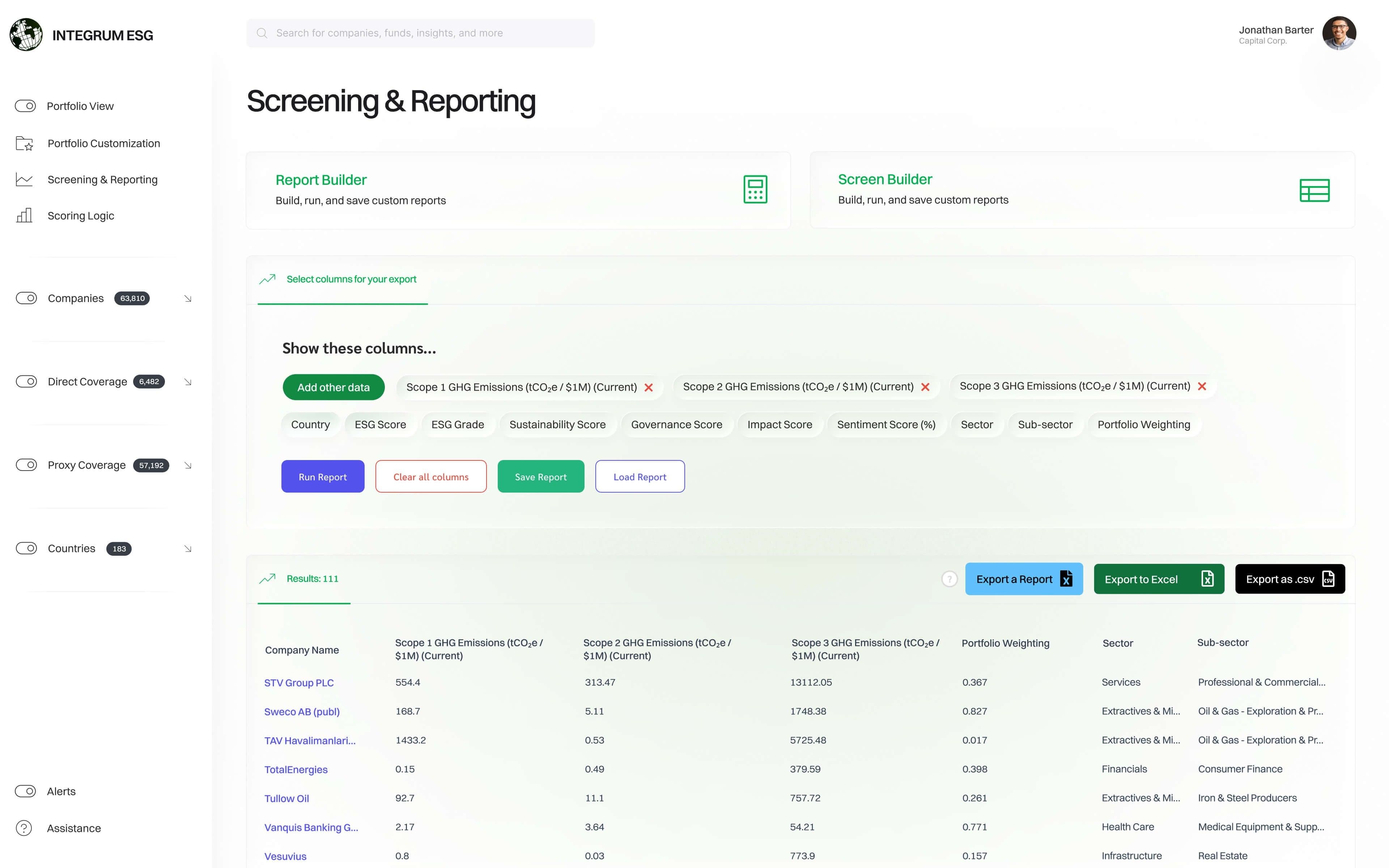The image size is (1389, 868).
Task: Toggle the Direct Coverage switch
Action: 26,382
